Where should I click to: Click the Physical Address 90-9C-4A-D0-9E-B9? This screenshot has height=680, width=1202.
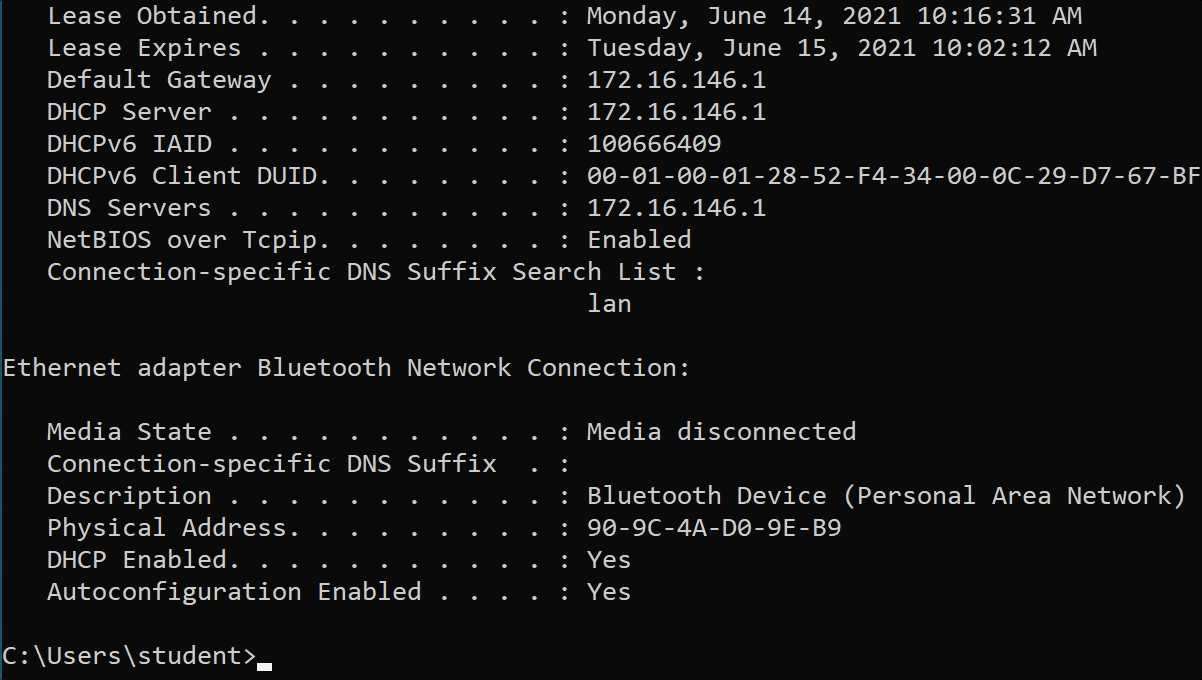coord(714,528)
